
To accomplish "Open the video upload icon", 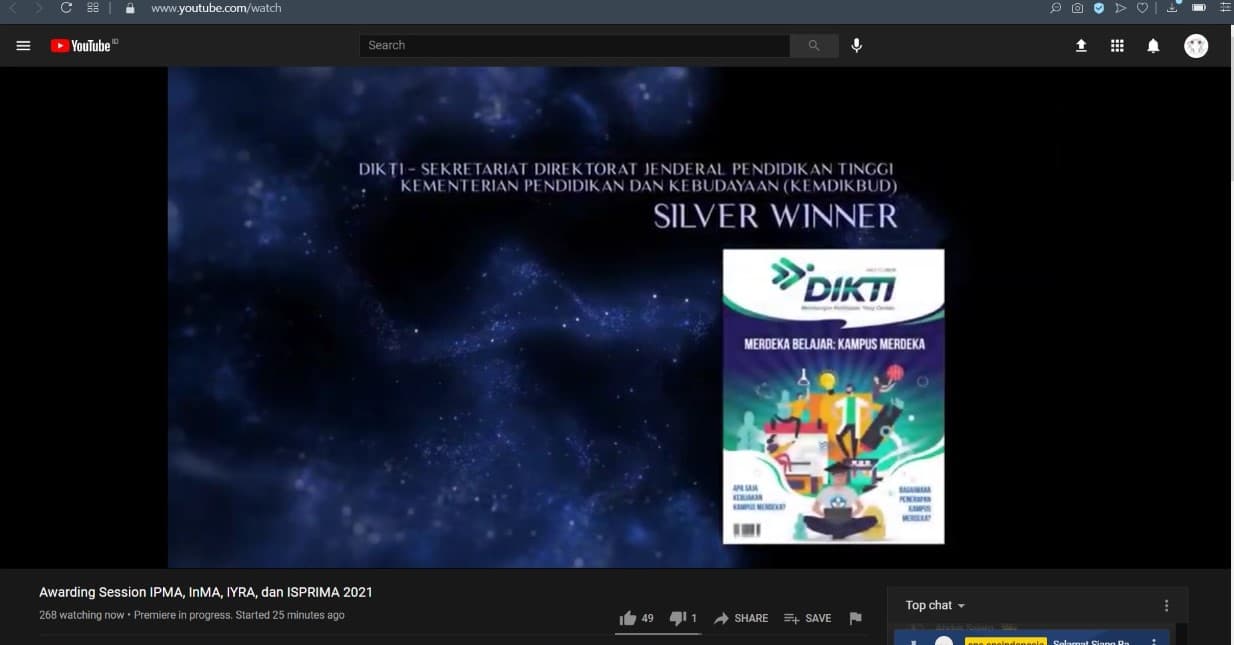I will (1081, 45).
